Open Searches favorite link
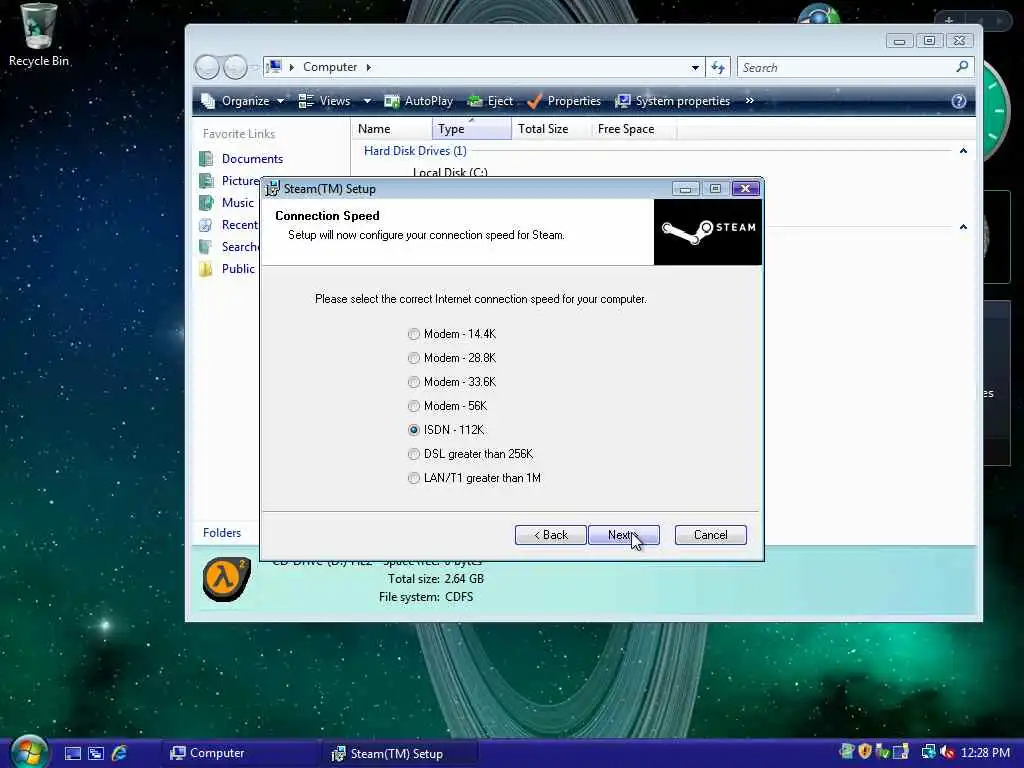The width and height of the screenshot is (1024, 768). (229, 247)
